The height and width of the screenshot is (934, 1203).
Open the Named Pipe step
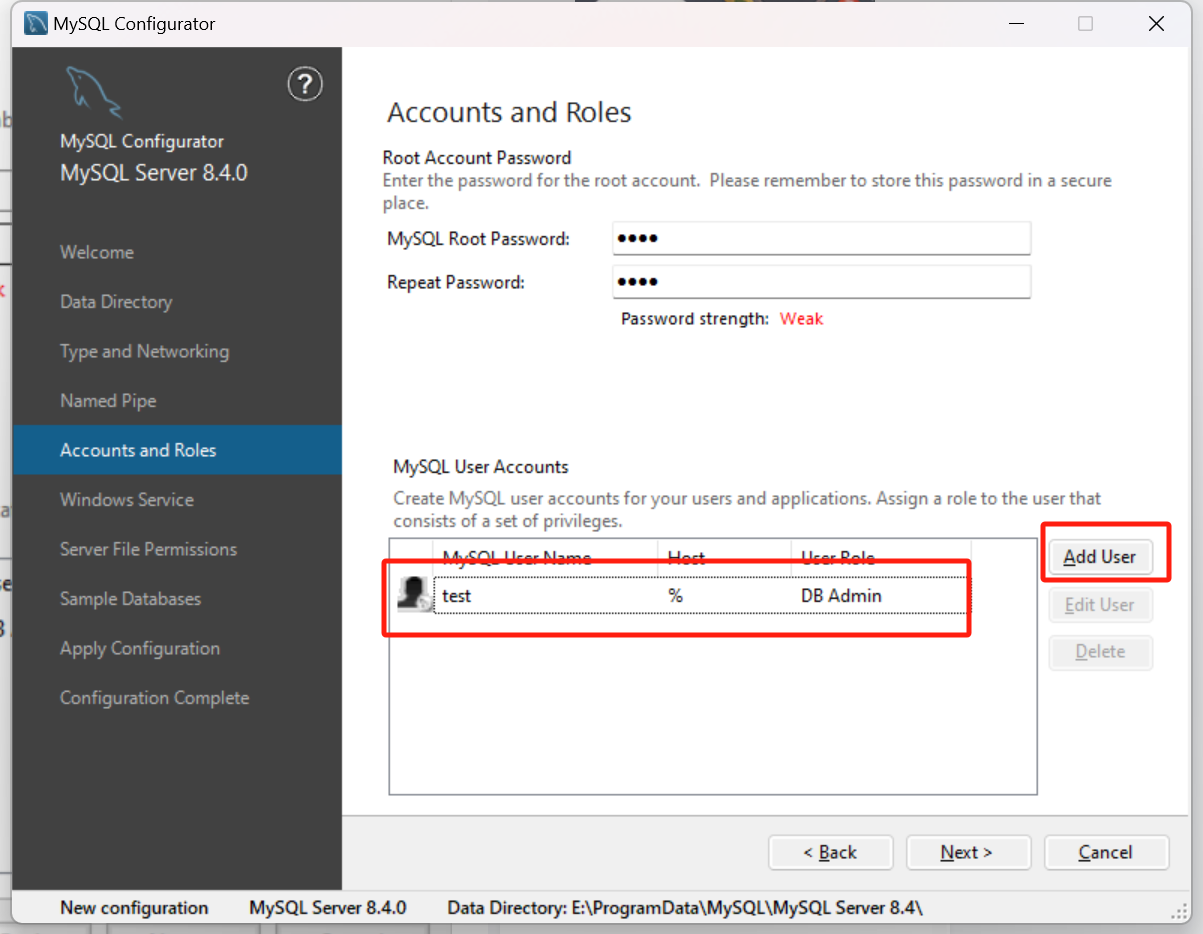click(x=108, y=401)
